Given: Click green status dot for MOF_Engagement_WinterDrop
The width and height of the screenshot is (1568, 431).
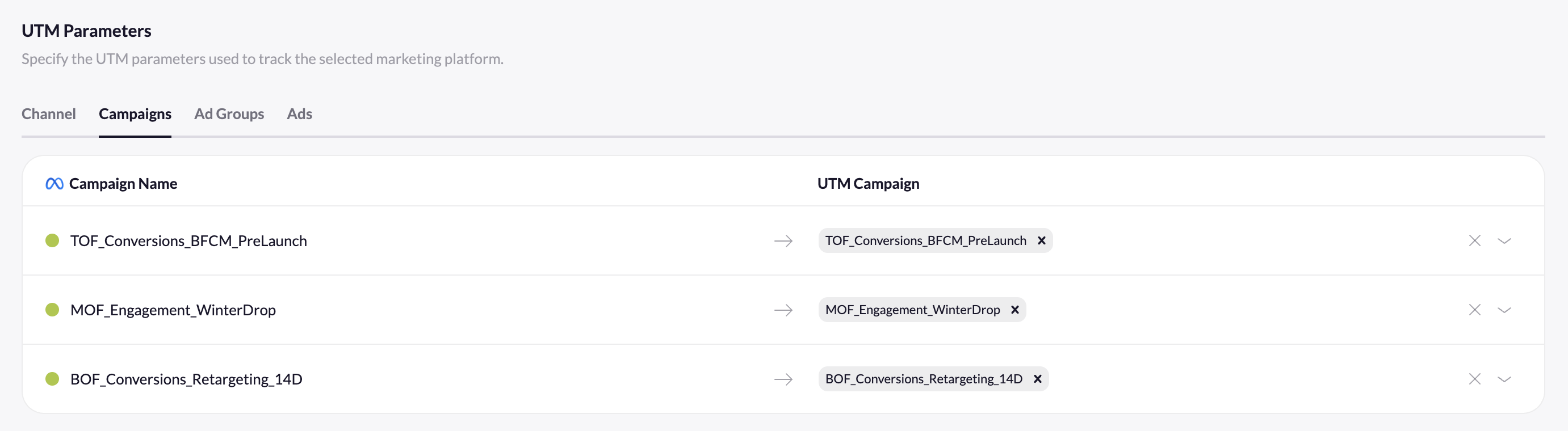Looking at the screenshot, I should tap(52, 310).
